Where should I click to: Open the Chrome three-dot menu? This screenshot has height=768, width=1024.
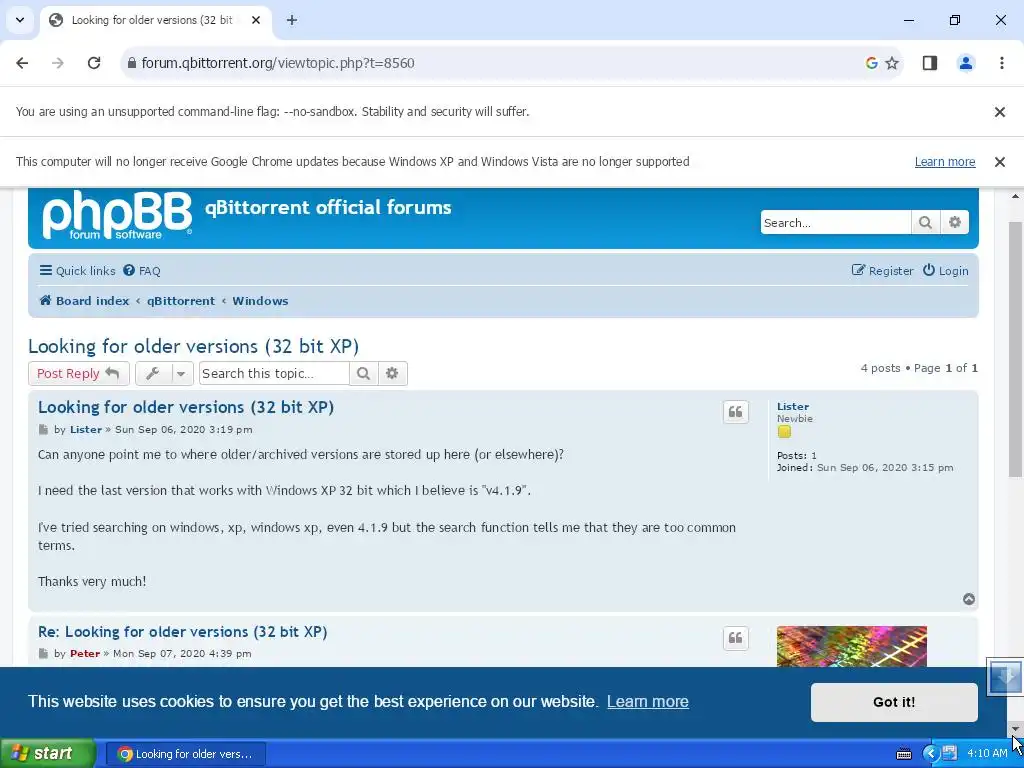tap(1002, 63)
